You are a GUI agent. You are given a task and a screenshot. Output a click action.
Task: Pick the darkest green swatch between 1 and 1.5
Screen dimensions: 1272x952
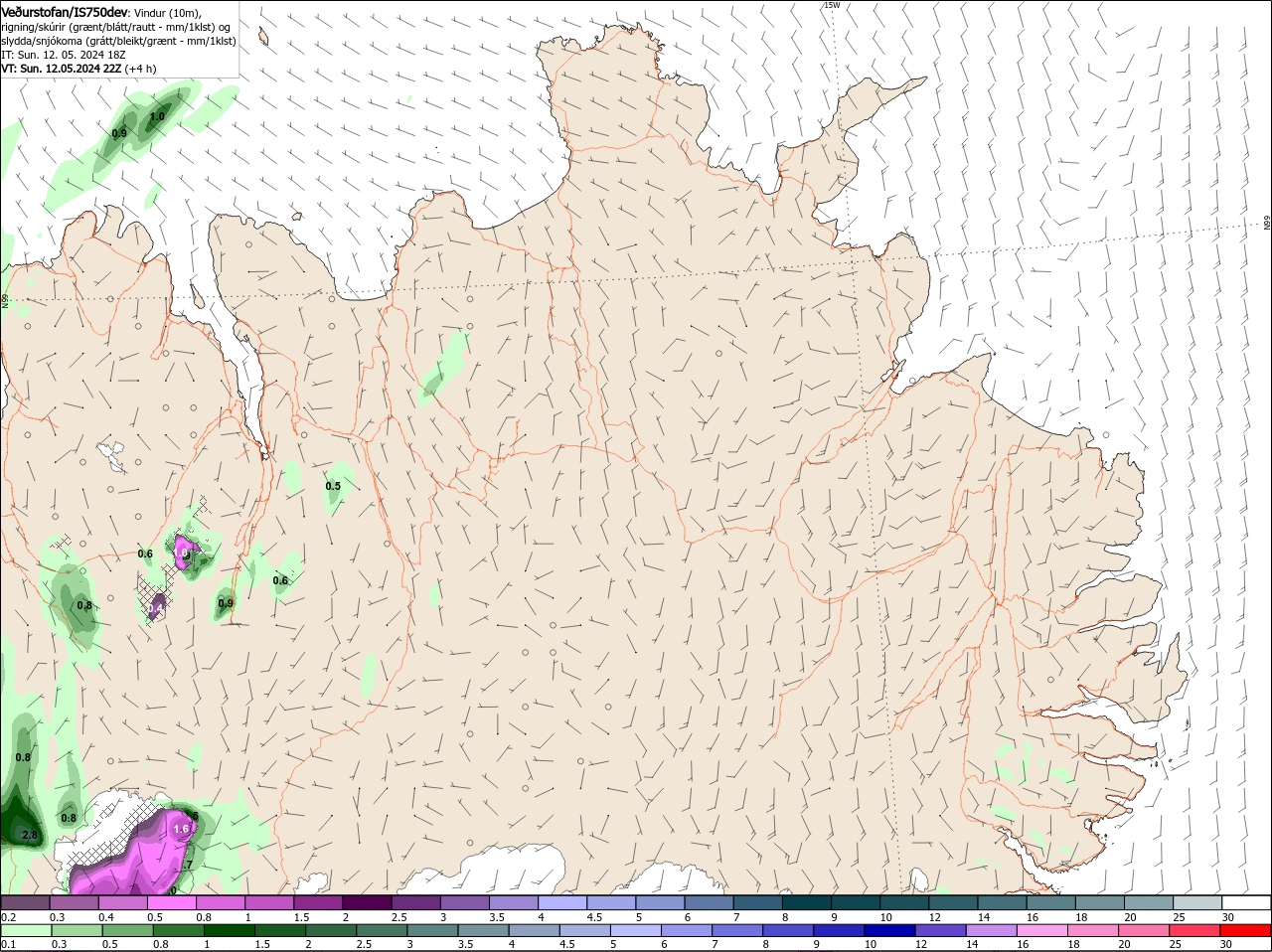[x=229, y=930]
